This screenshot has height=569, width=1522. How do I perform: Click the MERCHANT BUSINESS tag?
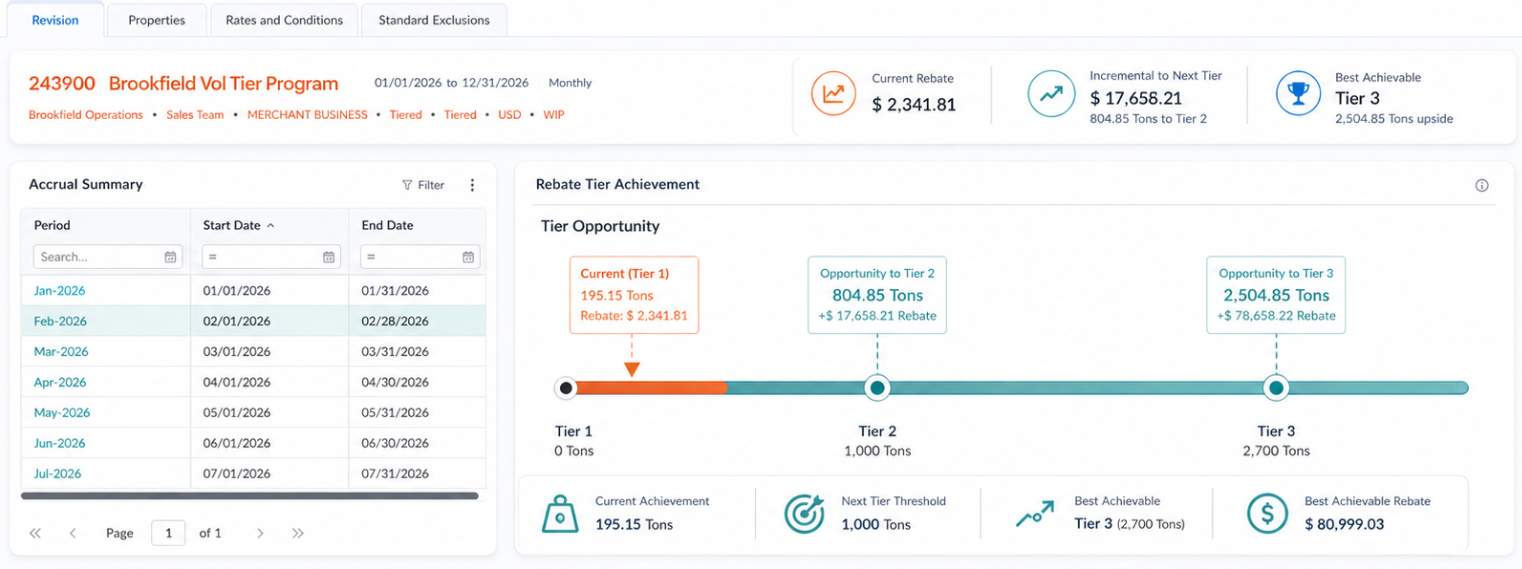coord(307,115)
